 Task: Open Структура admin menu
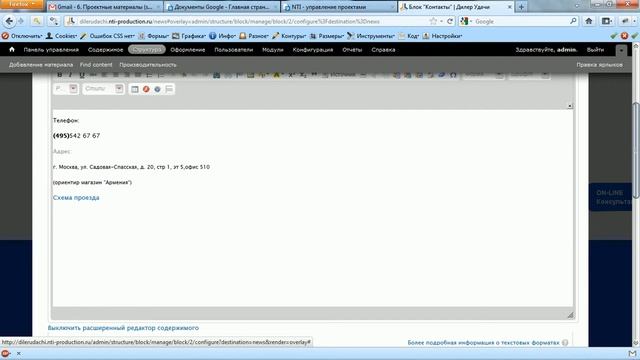[147, 50]
